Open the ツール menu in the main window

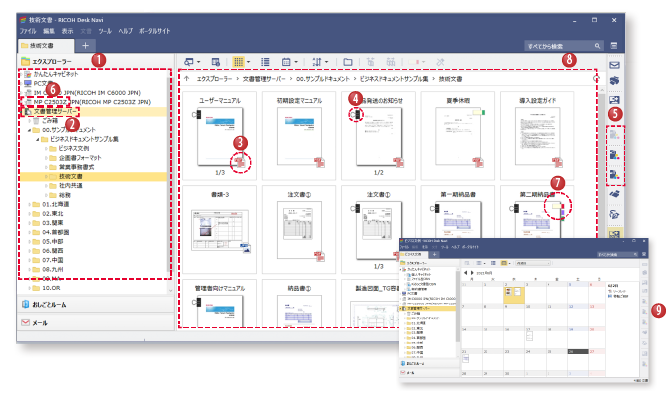coord(105,31)
